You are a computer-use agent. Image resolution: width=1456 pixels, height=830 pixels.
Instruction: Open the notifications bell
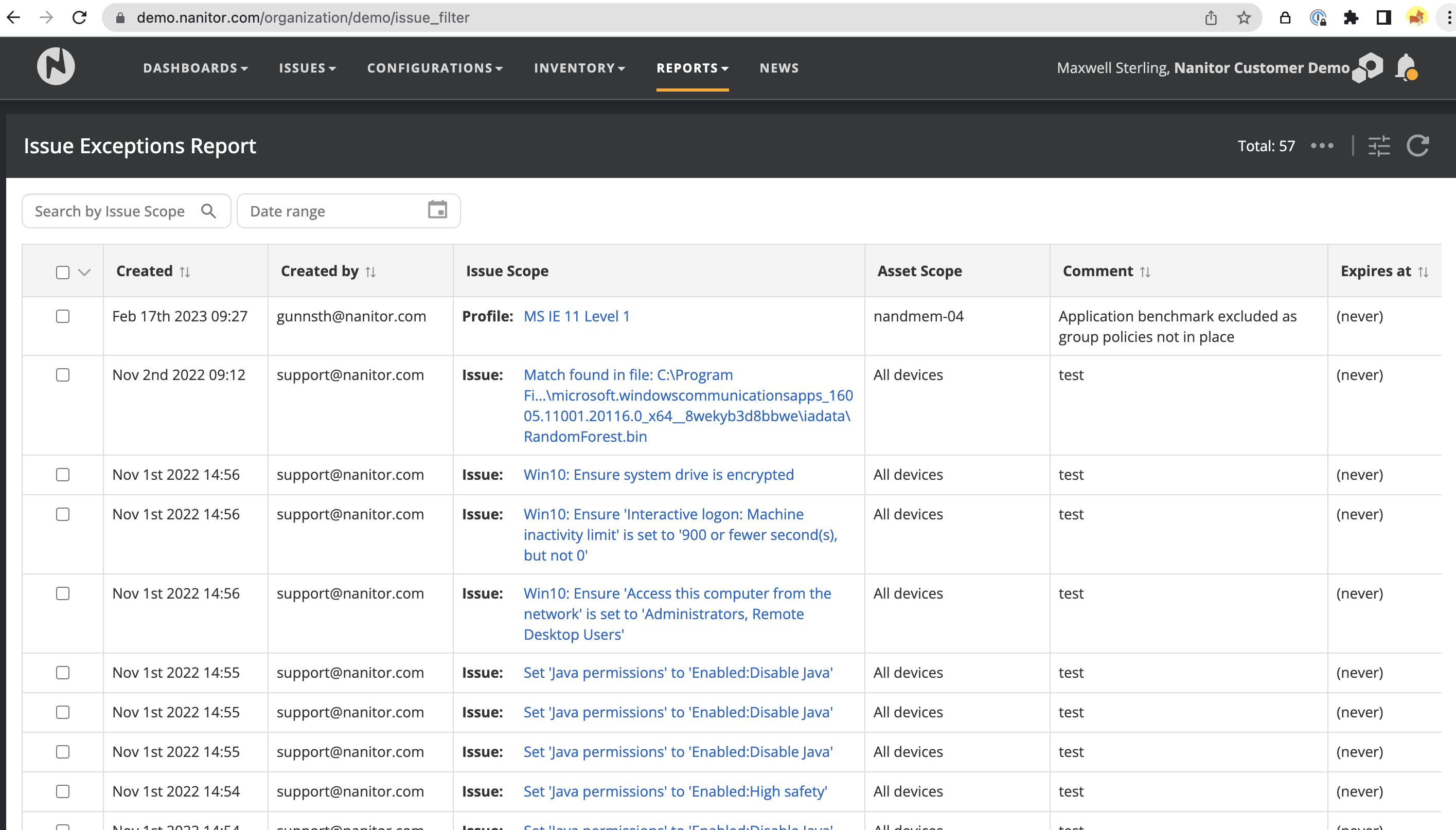tap(1406, 68)
